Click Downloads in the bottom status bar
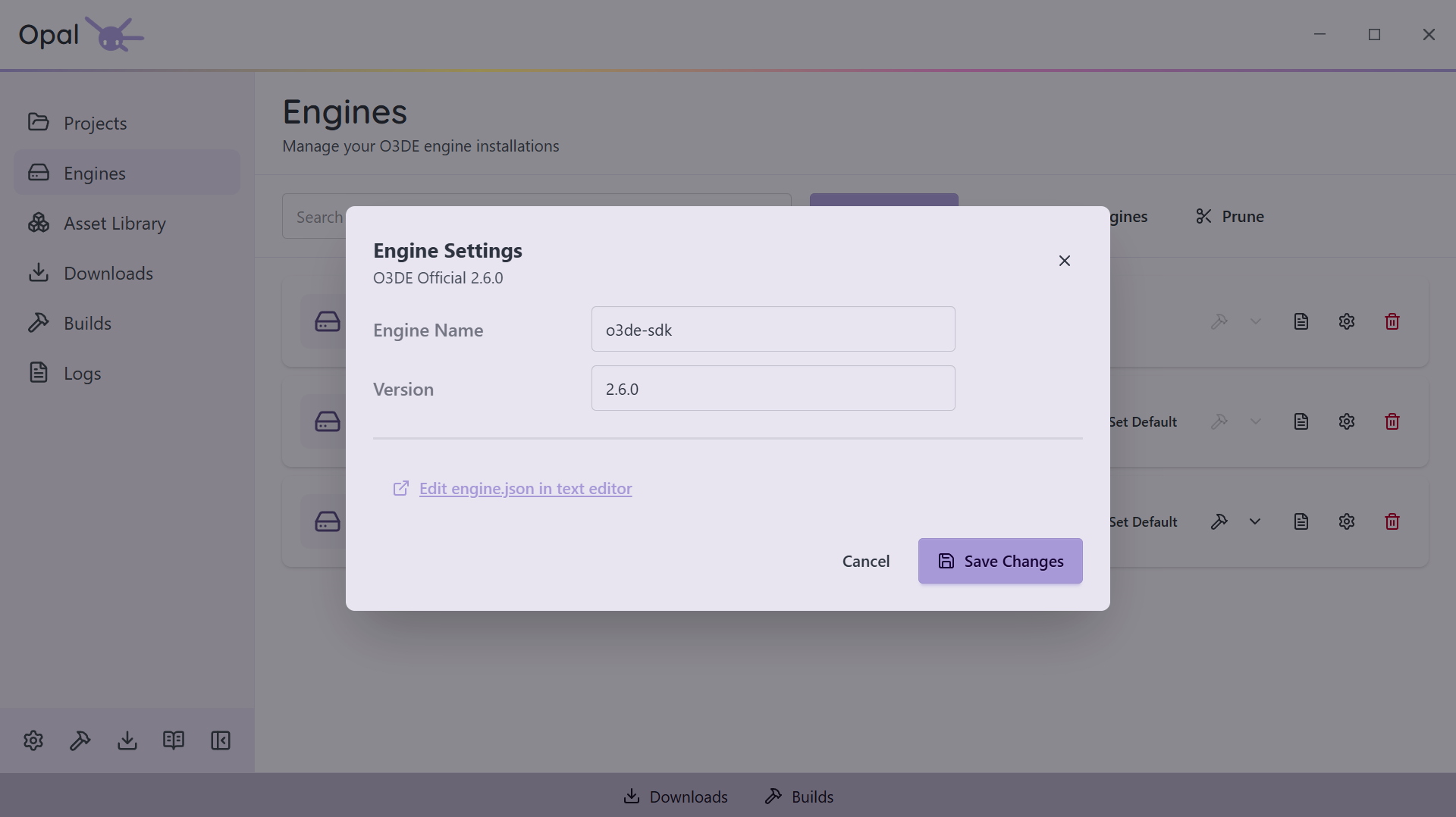This screenshot has height=817, width=1456. tap(675, 797)
